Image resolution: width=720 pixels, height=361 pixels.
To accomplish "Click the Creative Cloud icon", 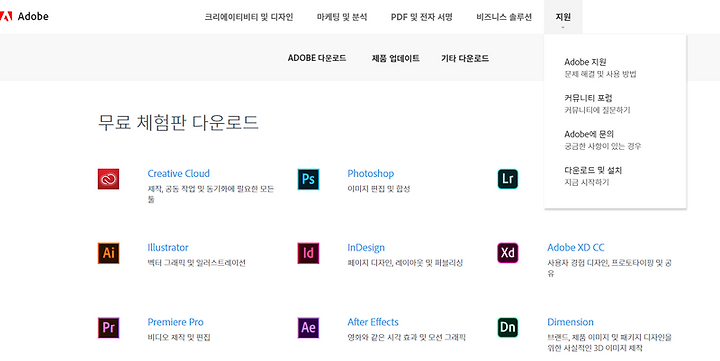I will click(108, 179).
